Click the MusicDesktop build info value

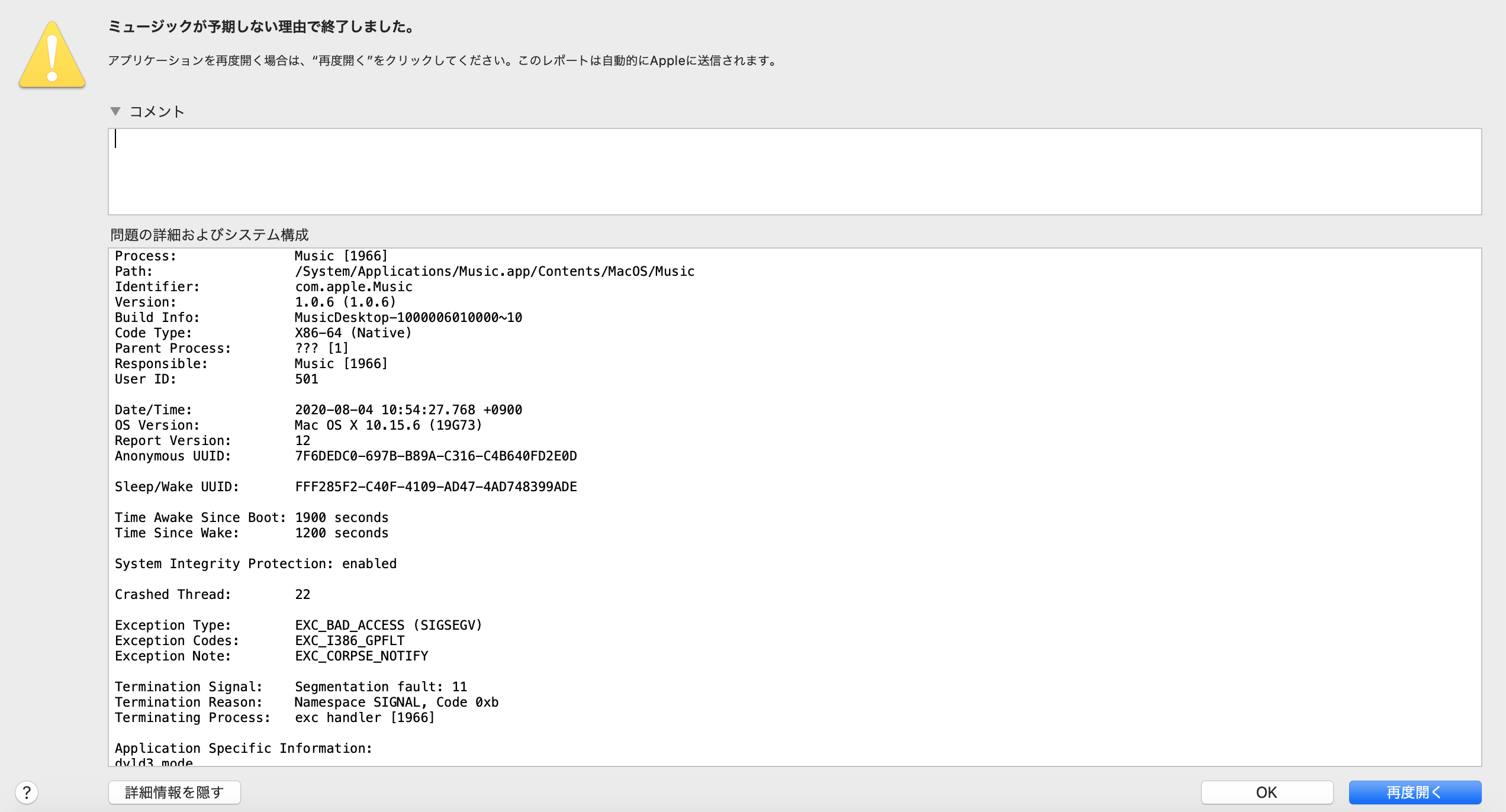coord(408,317)
